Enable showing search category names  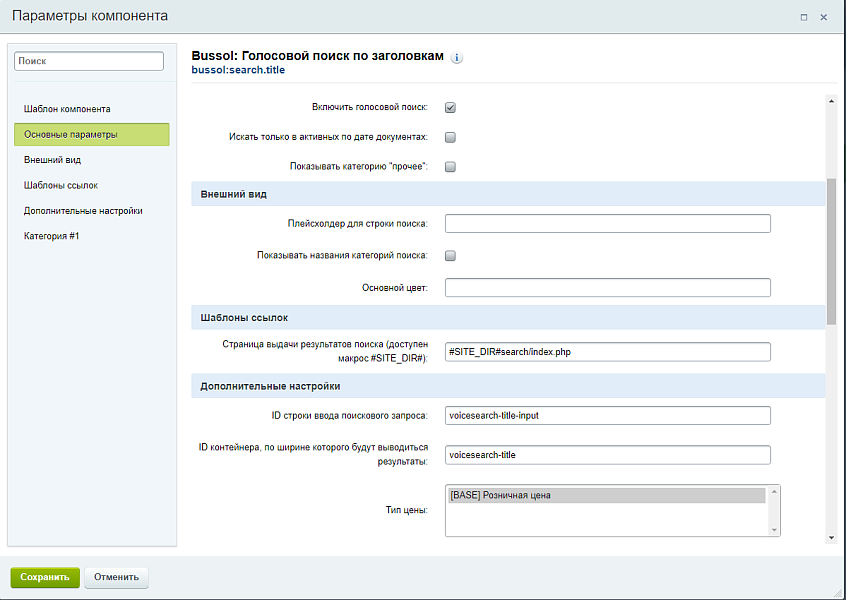click(450, 256)
